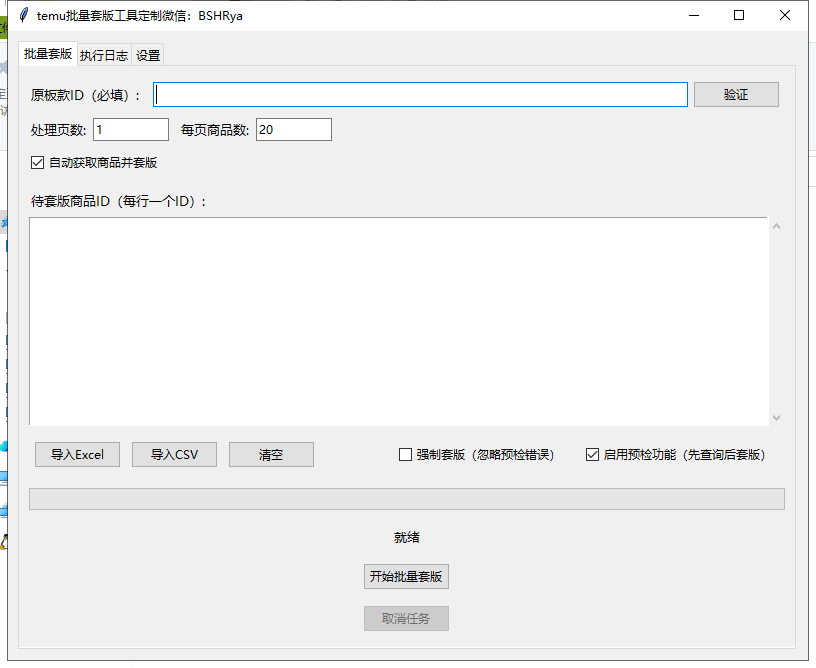Click the 导入CSV button

coord(174,455)
